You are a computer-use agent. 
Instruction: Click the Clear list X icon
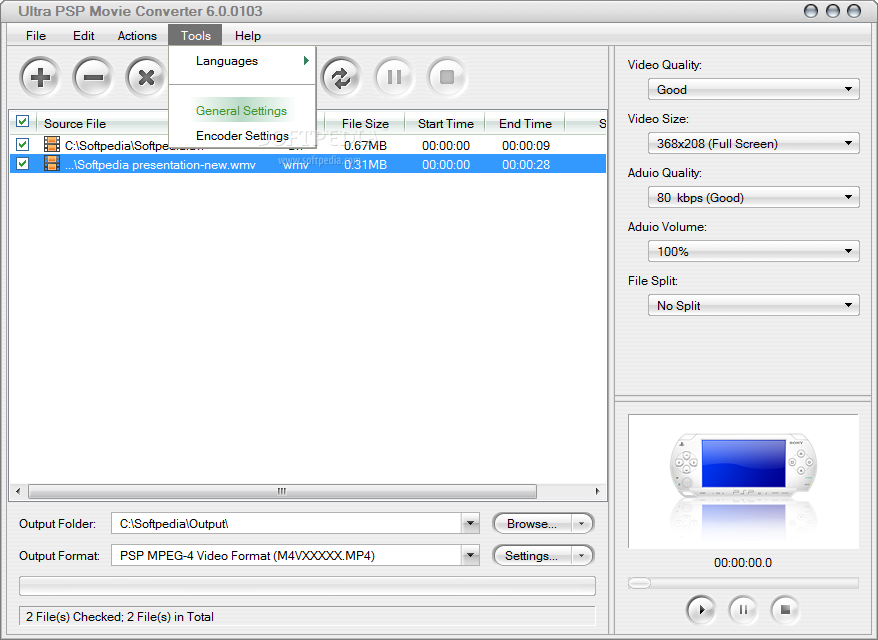pyautogui.click(x=146, y=77)
